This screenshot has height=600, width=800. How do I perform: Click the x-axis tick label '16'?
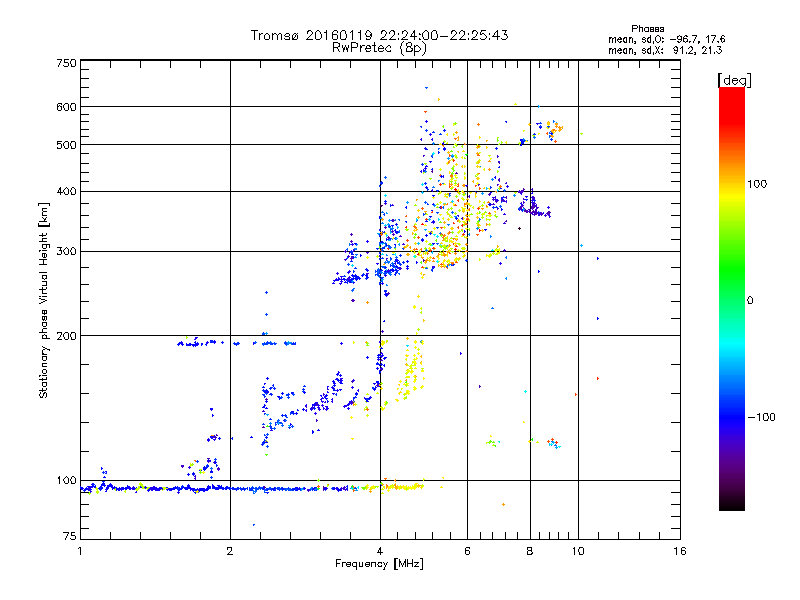680,551
